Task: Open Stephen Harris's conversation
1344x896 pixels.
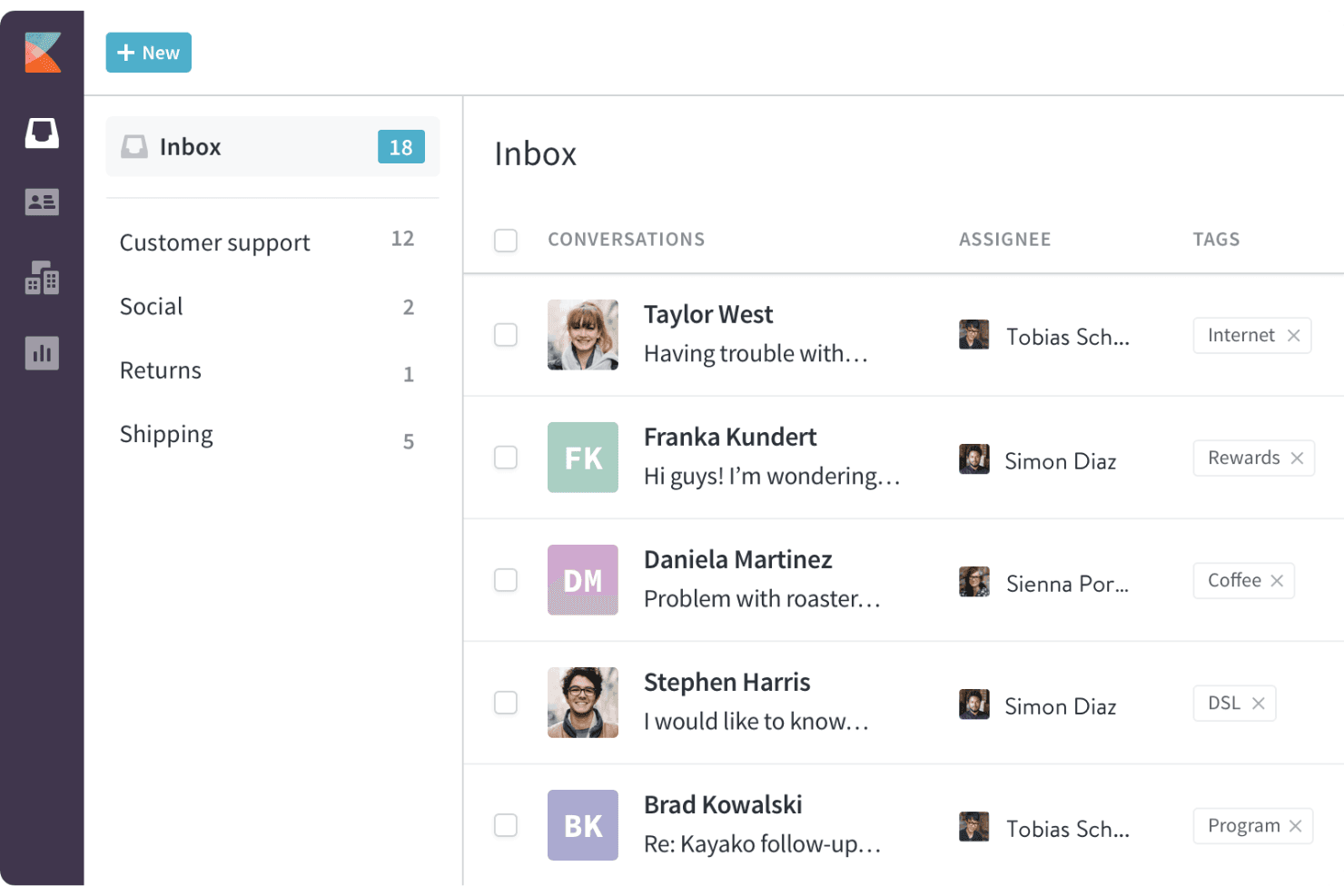Action: click(756, 703)
